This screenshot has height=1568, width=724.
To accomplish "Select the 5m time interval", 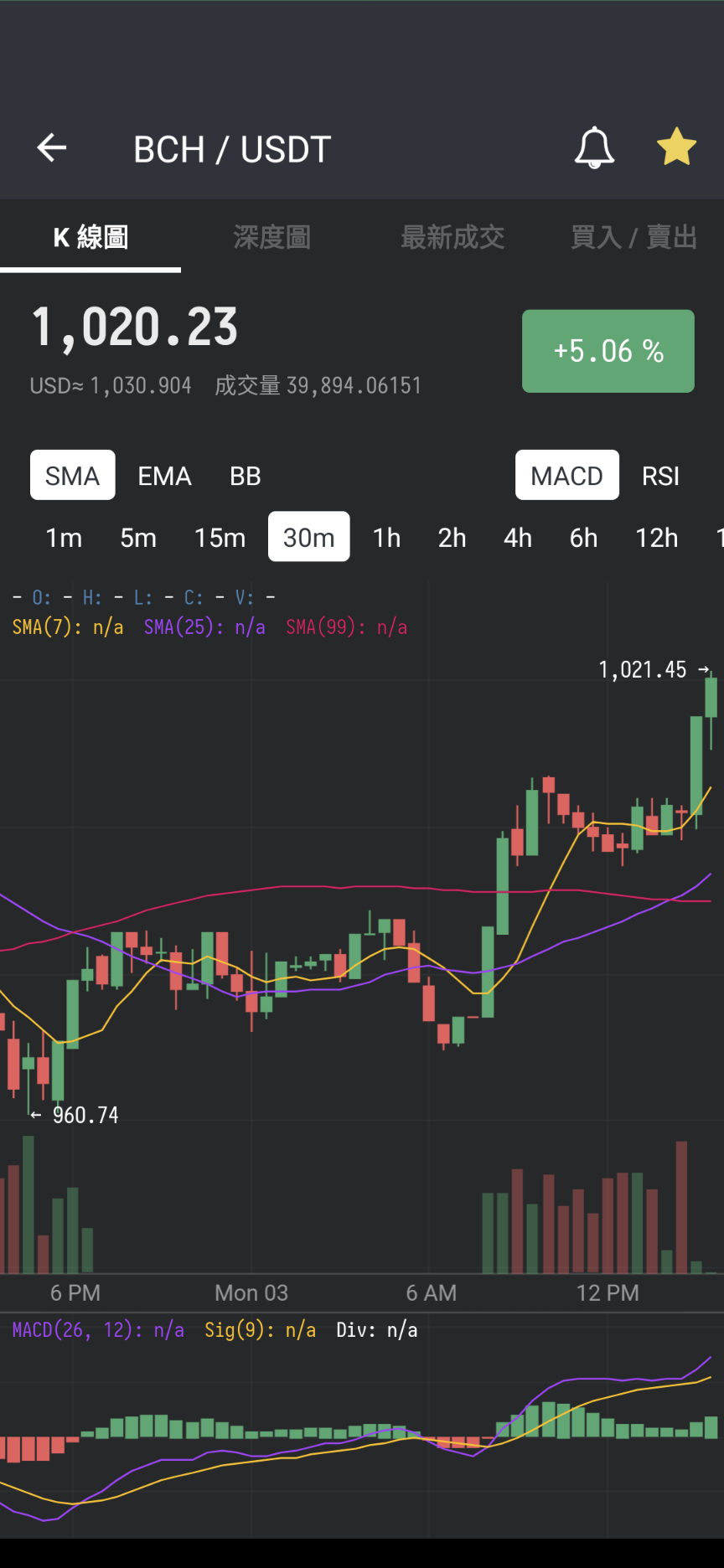I will pos(138,537).
